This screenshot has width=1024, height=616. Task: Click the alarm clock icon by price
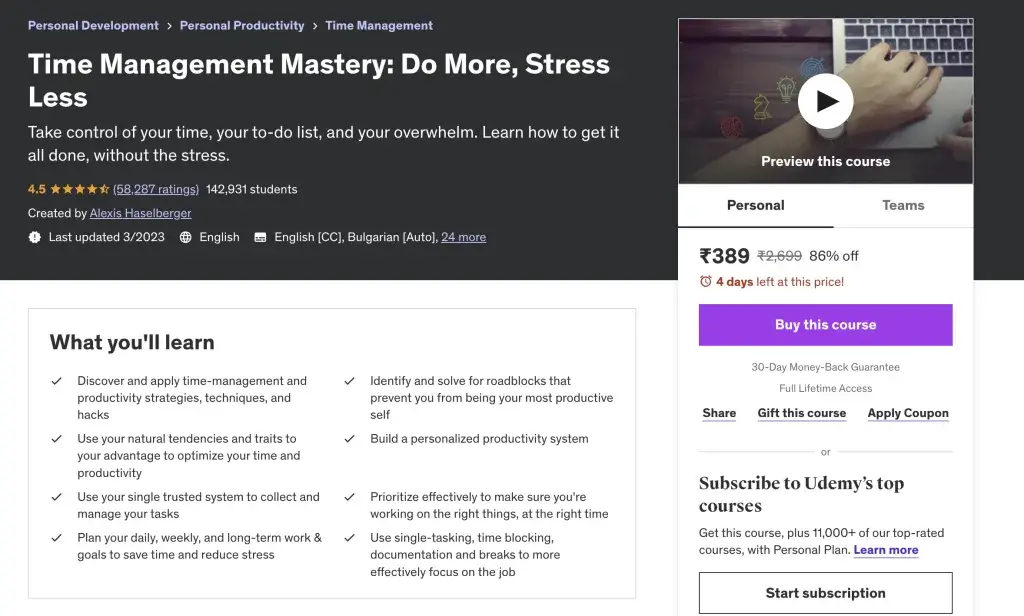click(x=706, y=282)
